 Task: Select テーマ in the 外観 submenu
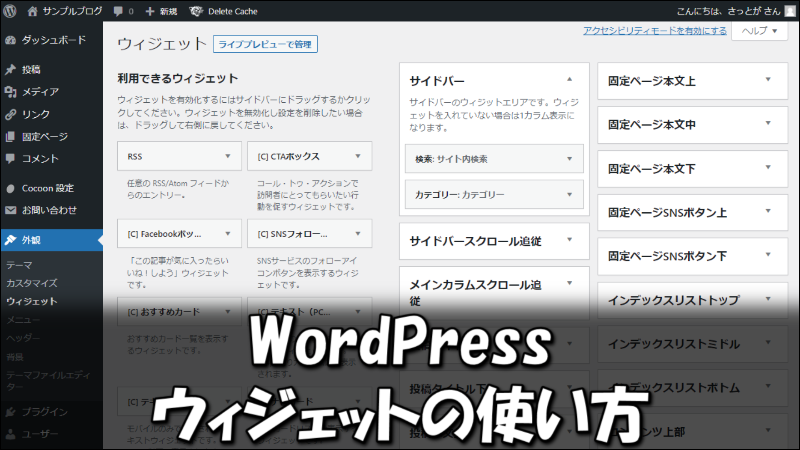coord(18,266)
